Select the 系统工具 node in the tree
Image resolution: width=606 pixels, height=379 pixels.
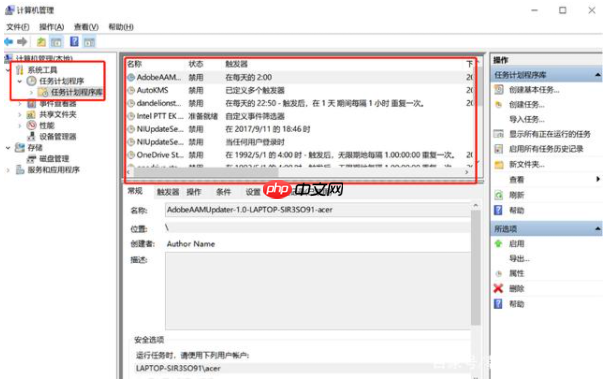pos(42,70)
